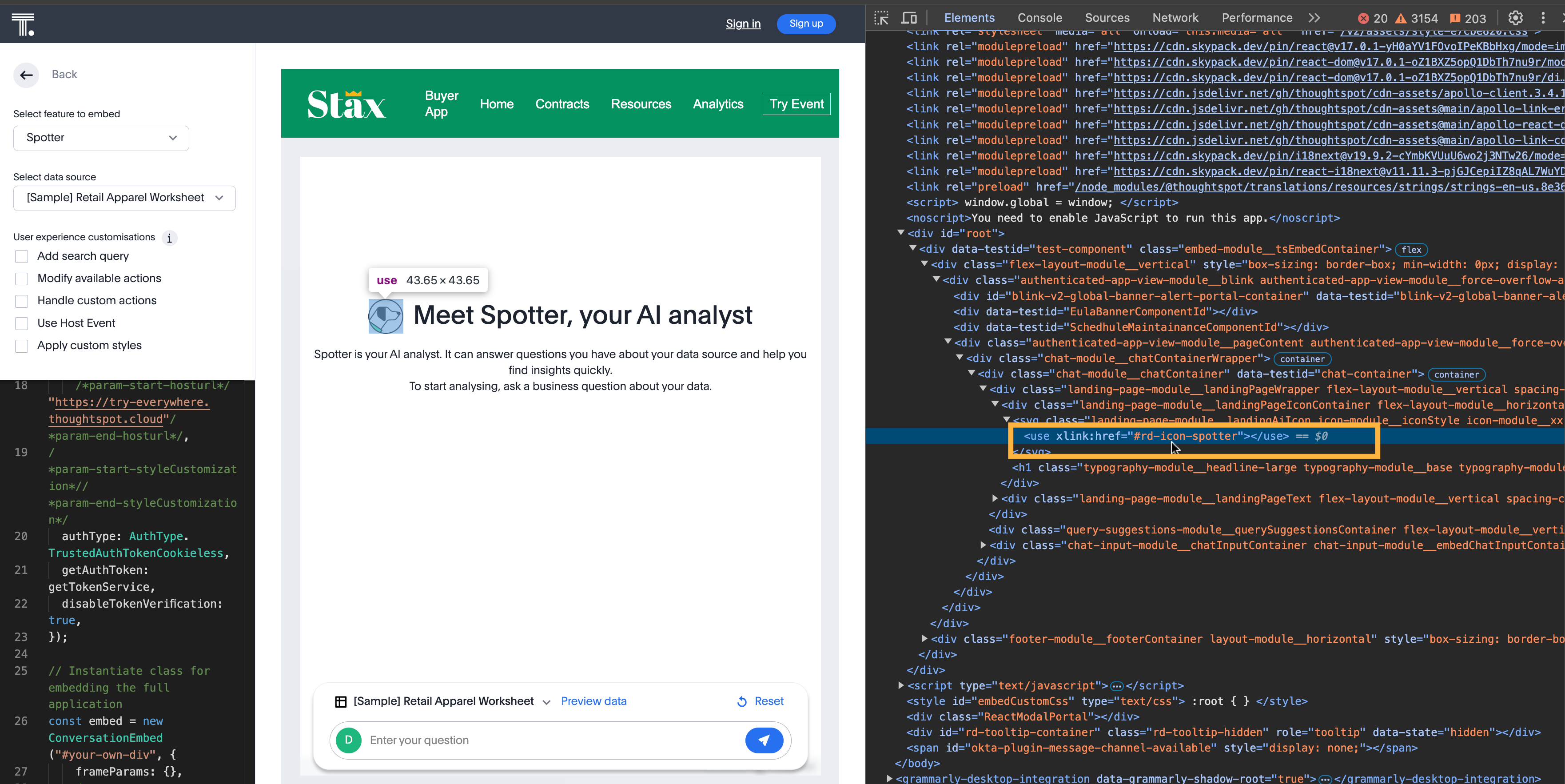This screenshot has width=1565, height=784.
Task: Check Use Host Event option
Action: click(x=21, y=324)
